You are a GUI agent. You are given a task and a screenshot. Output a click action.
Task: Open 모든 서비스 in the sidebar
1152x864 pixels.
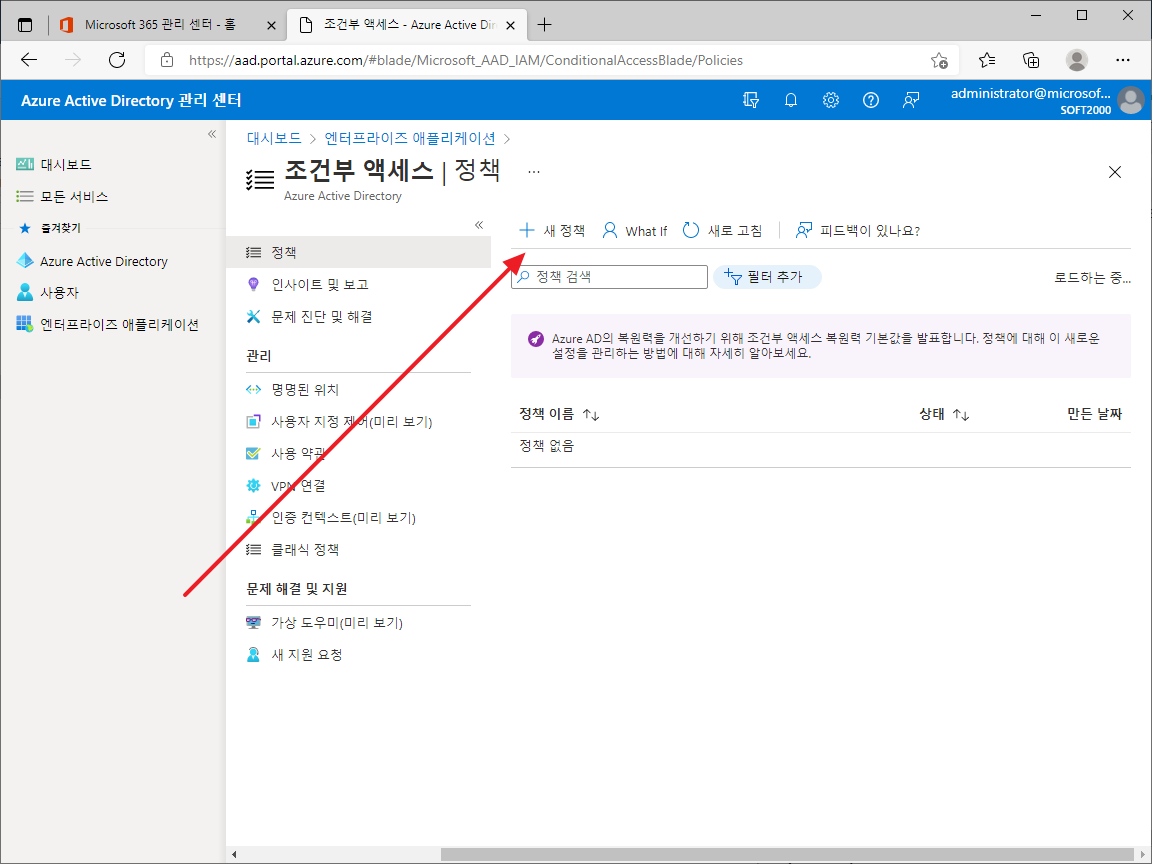point(62,197)
